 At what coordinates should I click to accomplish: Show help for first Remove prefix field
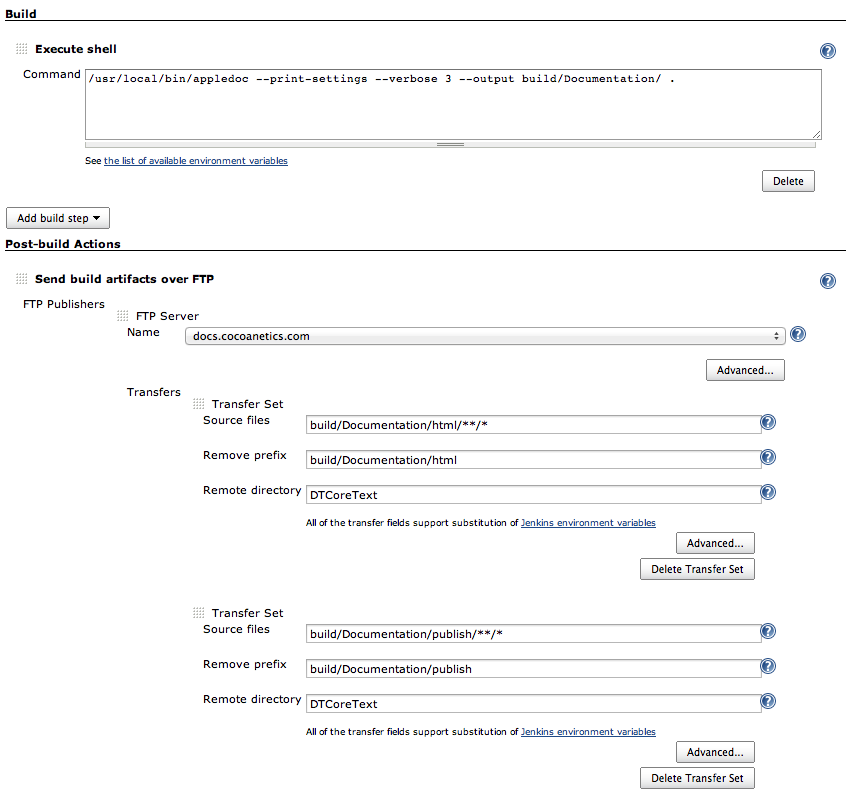768,457
